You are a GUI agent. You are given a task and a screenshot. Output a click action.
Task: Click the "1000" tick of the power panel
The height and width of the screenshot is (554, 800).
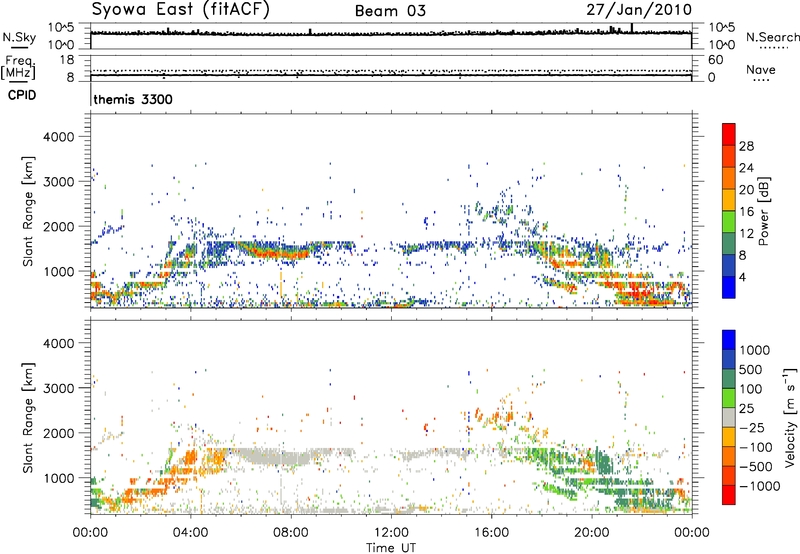point(58,271)
